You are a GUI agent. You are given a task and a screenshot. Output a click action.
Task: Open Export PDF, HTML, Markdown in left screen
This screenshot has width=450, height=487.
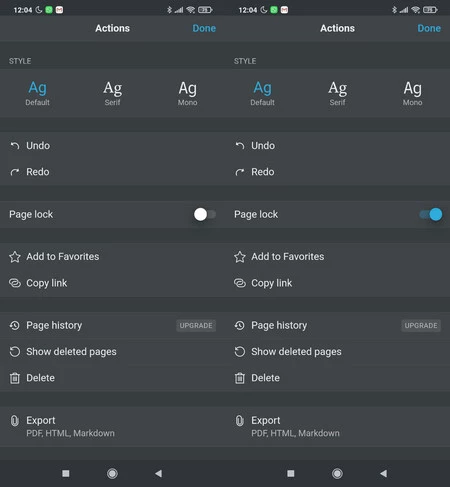click(x=112, y=426)
